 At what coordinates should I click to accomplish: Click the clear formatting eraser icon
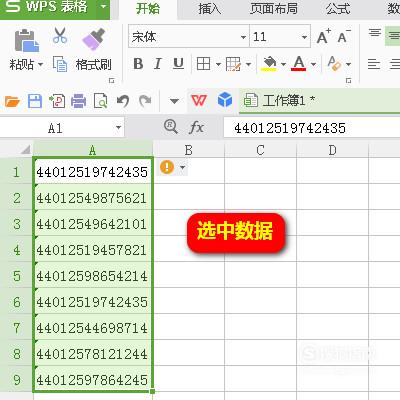[334, 64]
